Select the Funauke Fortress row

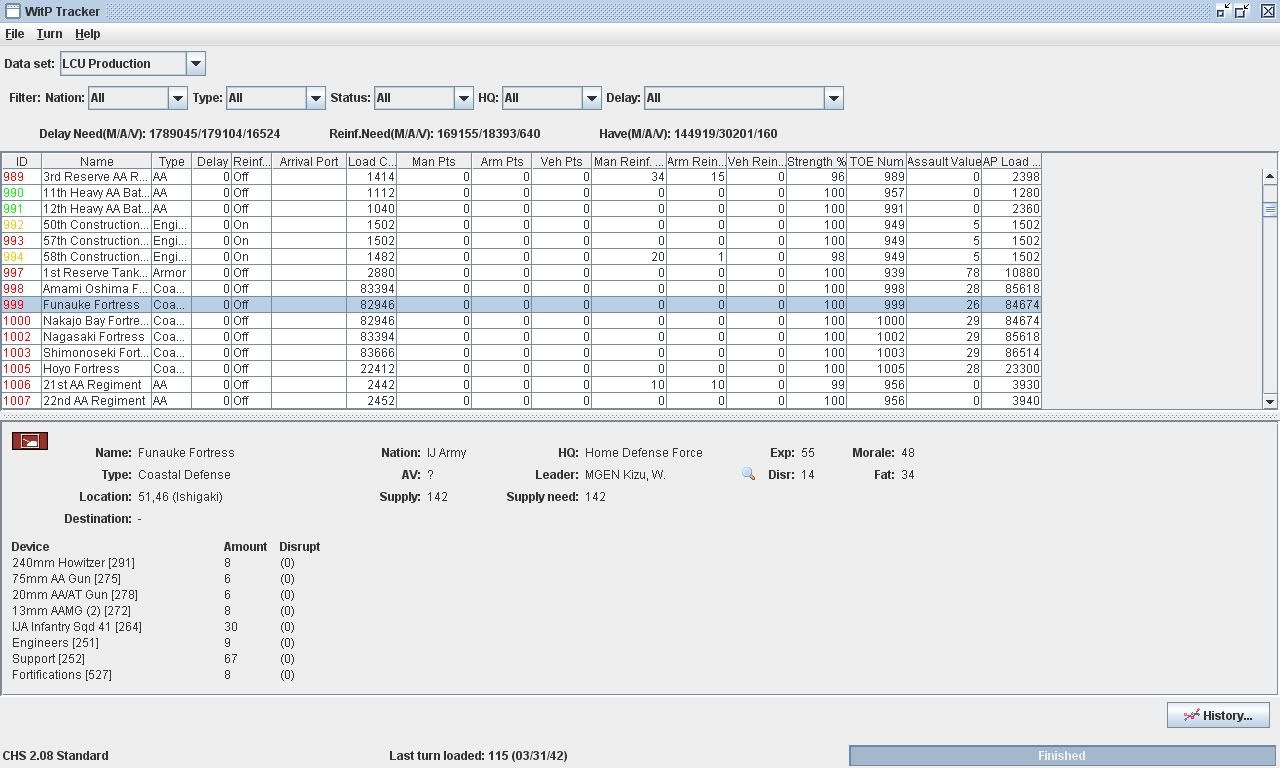point(521,305)
